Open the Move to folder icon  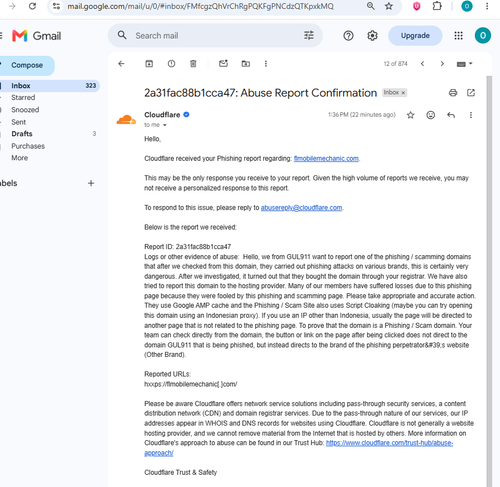click(x=246, y=64)
